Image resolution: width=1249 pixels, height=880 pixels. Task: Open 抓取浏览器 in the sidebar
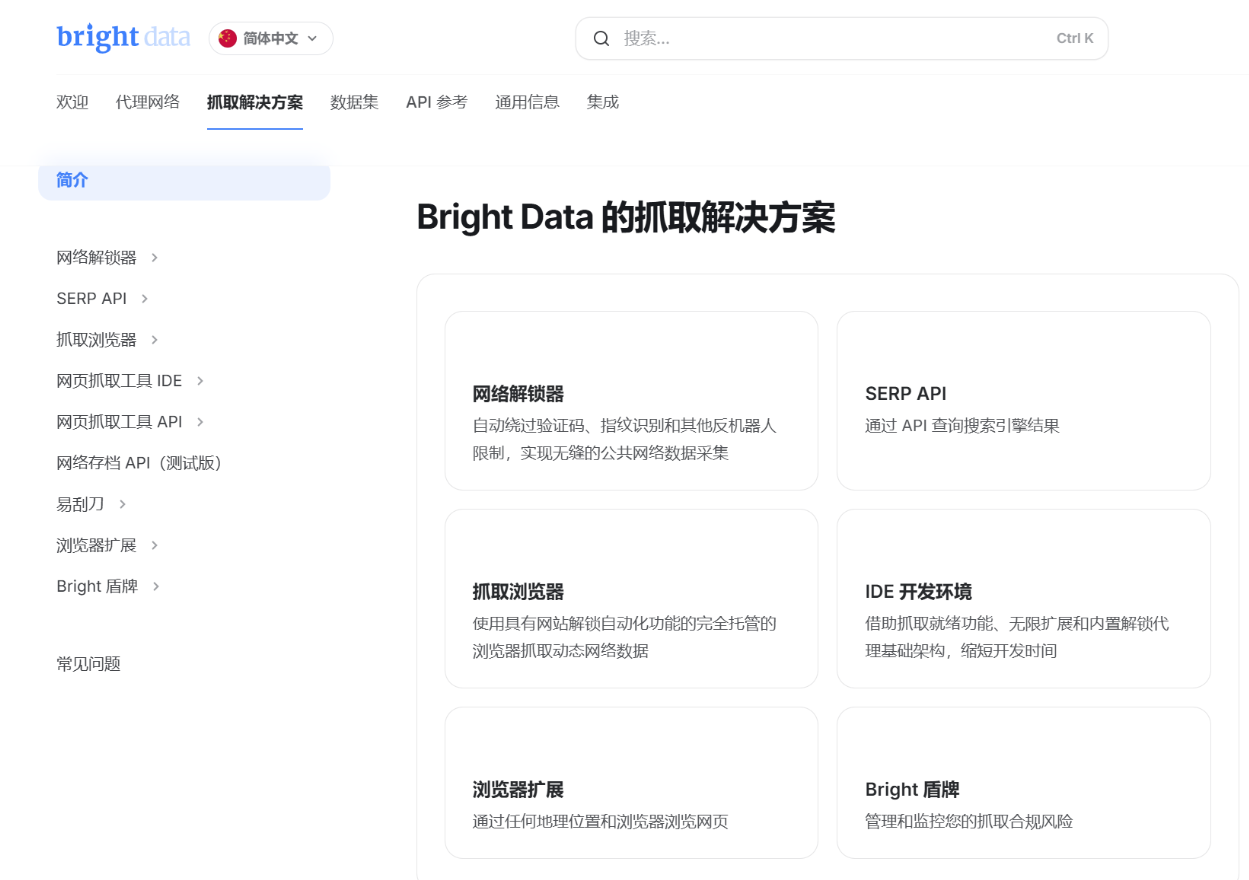tap(96, 340)
